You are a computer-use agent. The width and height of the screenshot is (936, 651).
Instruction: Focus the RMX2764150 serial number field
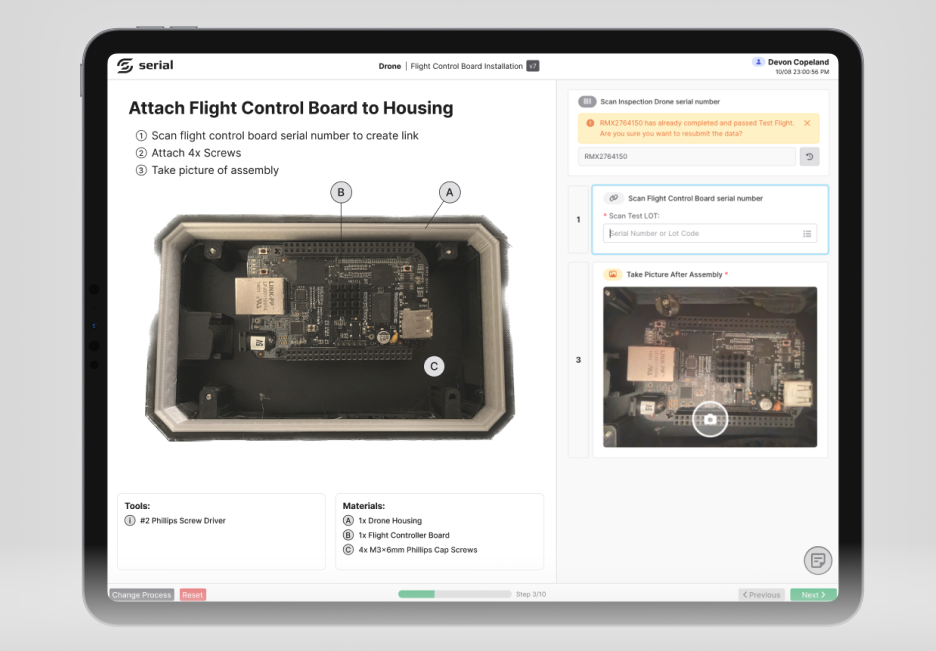tap(686, 156)
